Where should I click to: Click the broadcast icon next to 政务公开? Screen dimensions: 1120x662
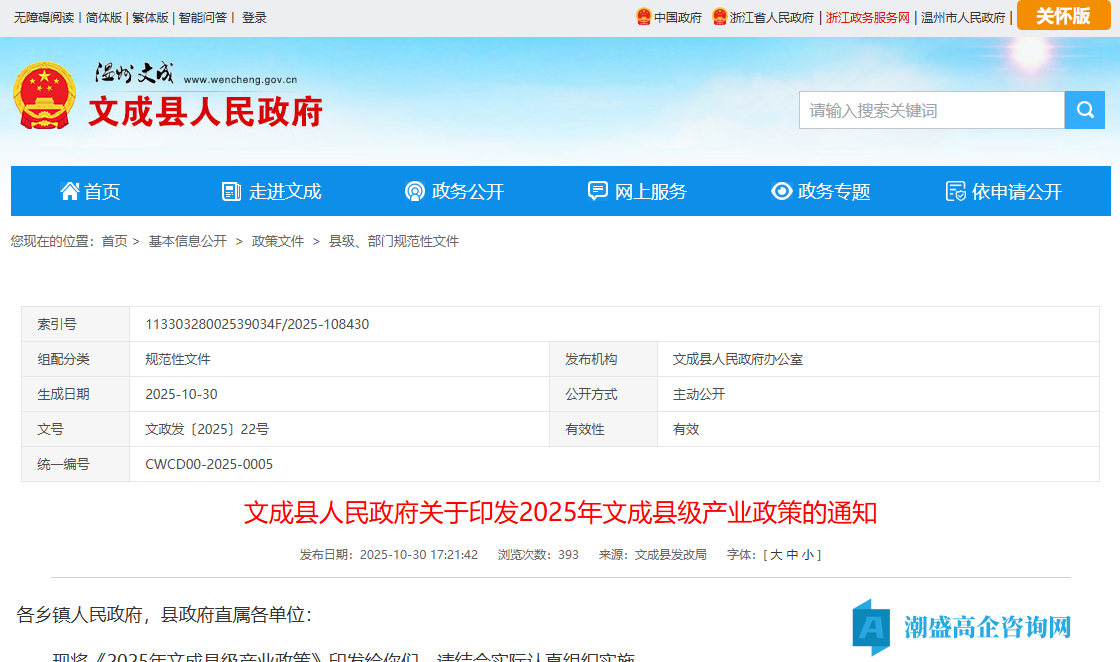click(413, 190)
